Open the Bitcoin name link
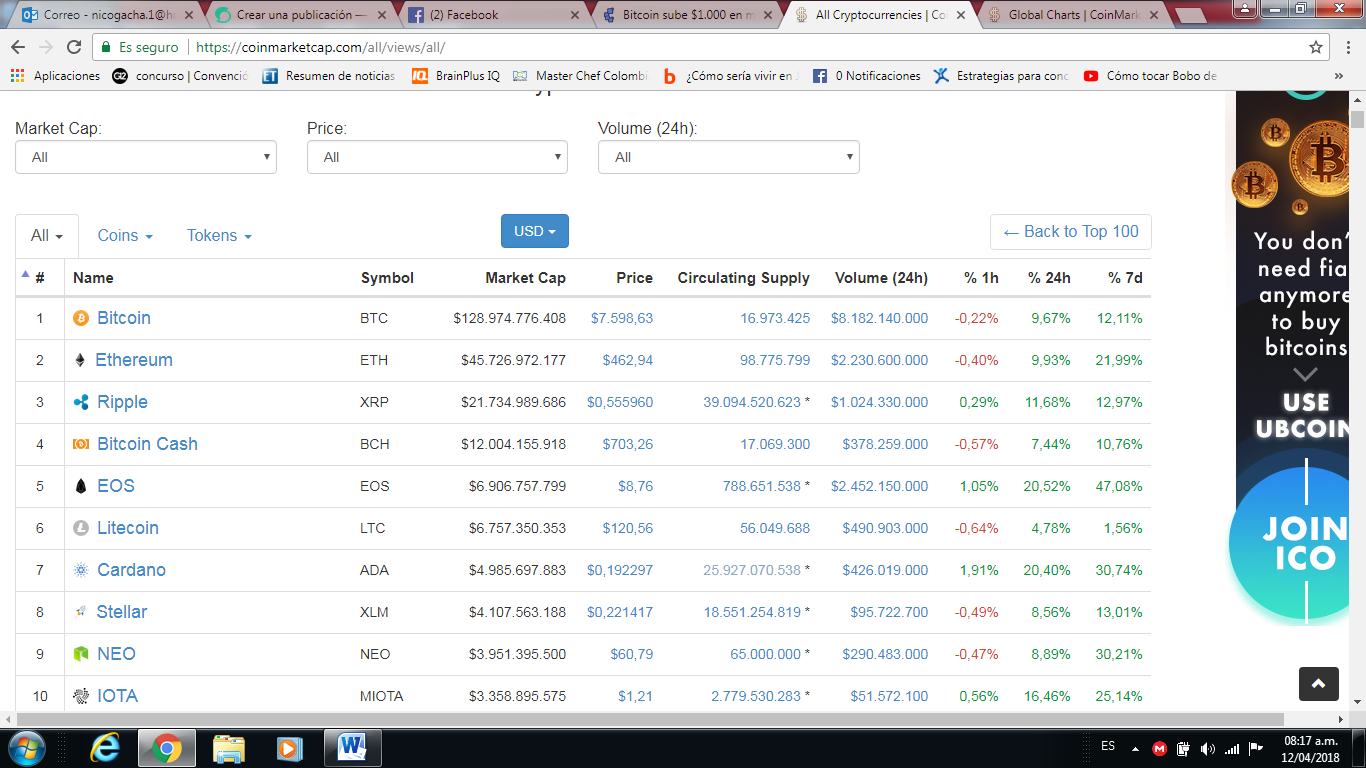 point(124,318)
